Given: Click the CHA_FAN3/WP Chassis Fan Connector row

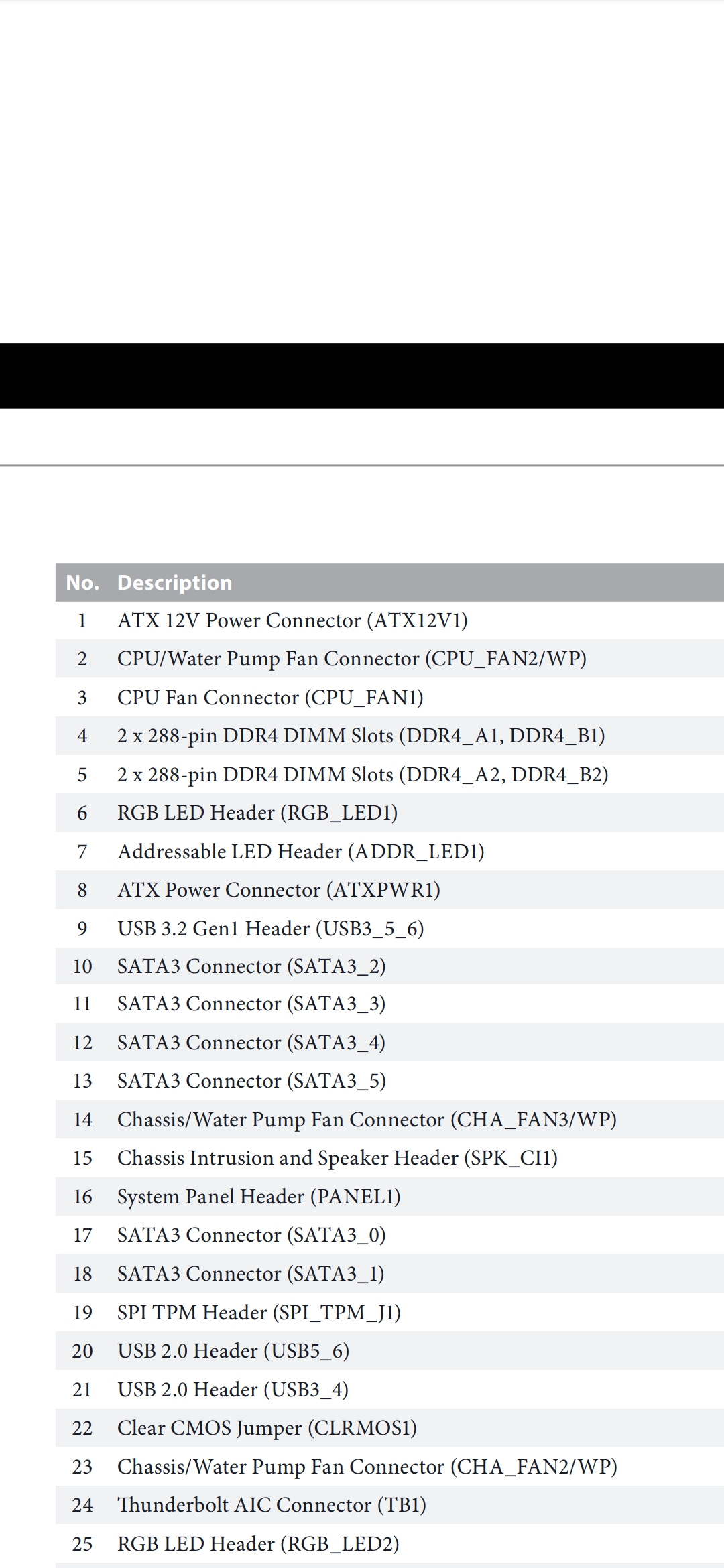Looking at the screenshot, I should coord(389,1120).
